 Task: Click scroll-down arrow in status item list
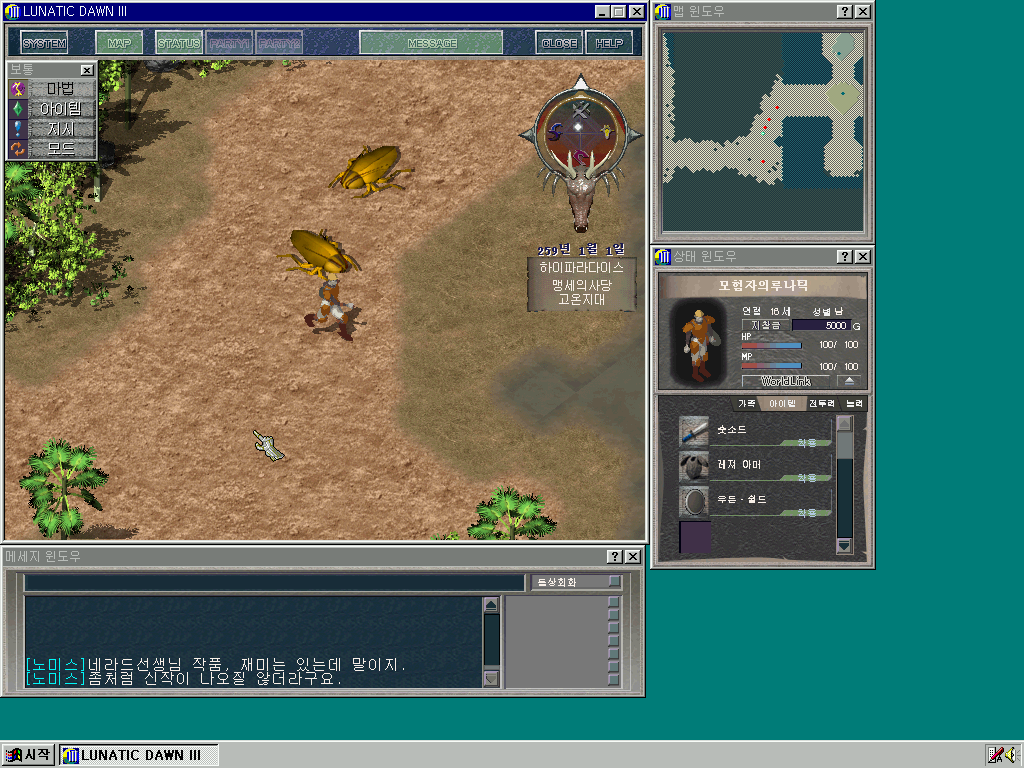(x=844, y=545)
